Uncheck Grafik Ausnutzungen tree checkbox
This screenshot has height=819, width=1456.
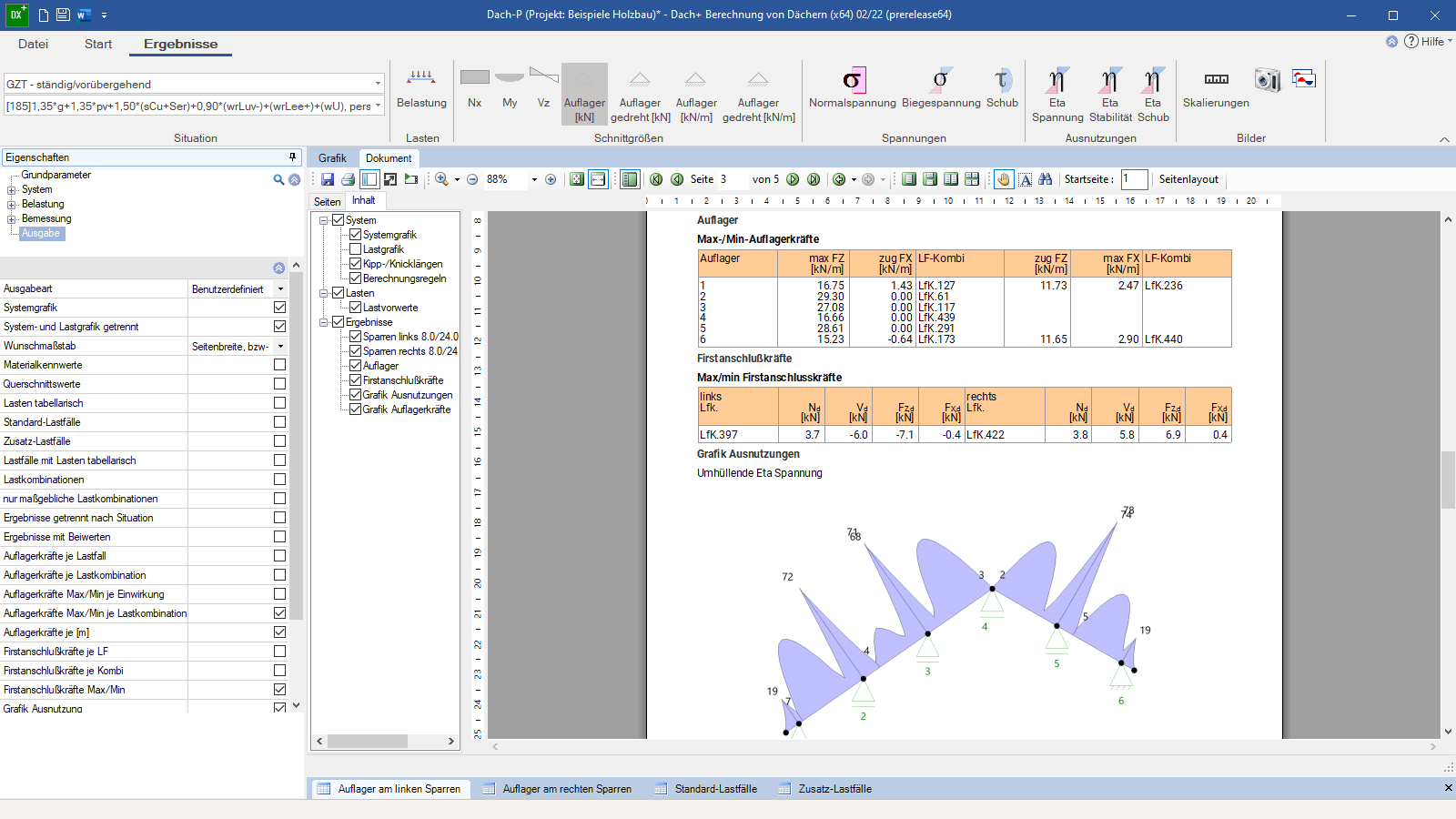click(356, 395)
